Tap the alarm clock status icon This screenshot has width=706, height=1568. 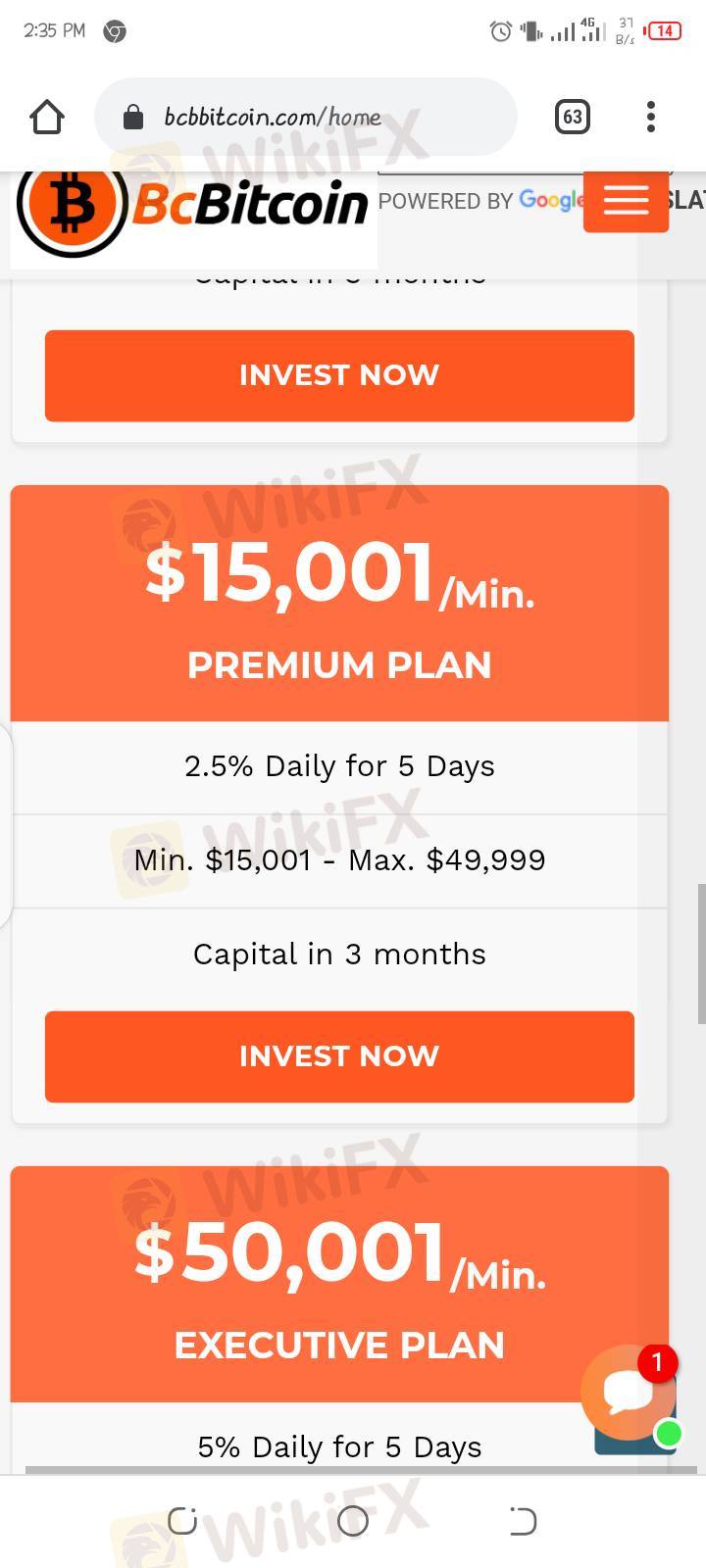click(x=500, y=31)
